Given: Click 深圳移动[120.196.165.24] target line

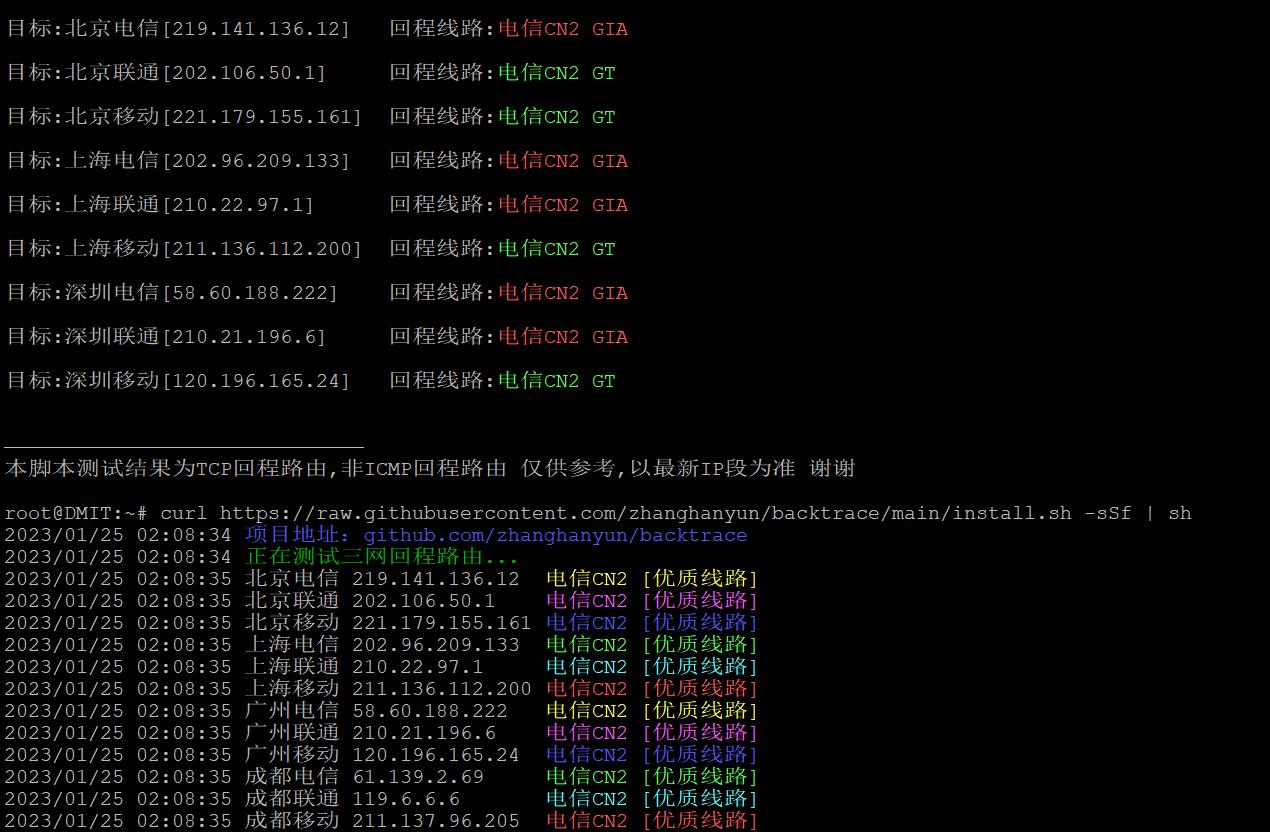Looking at the screenshot, I should tap(178, 381).
